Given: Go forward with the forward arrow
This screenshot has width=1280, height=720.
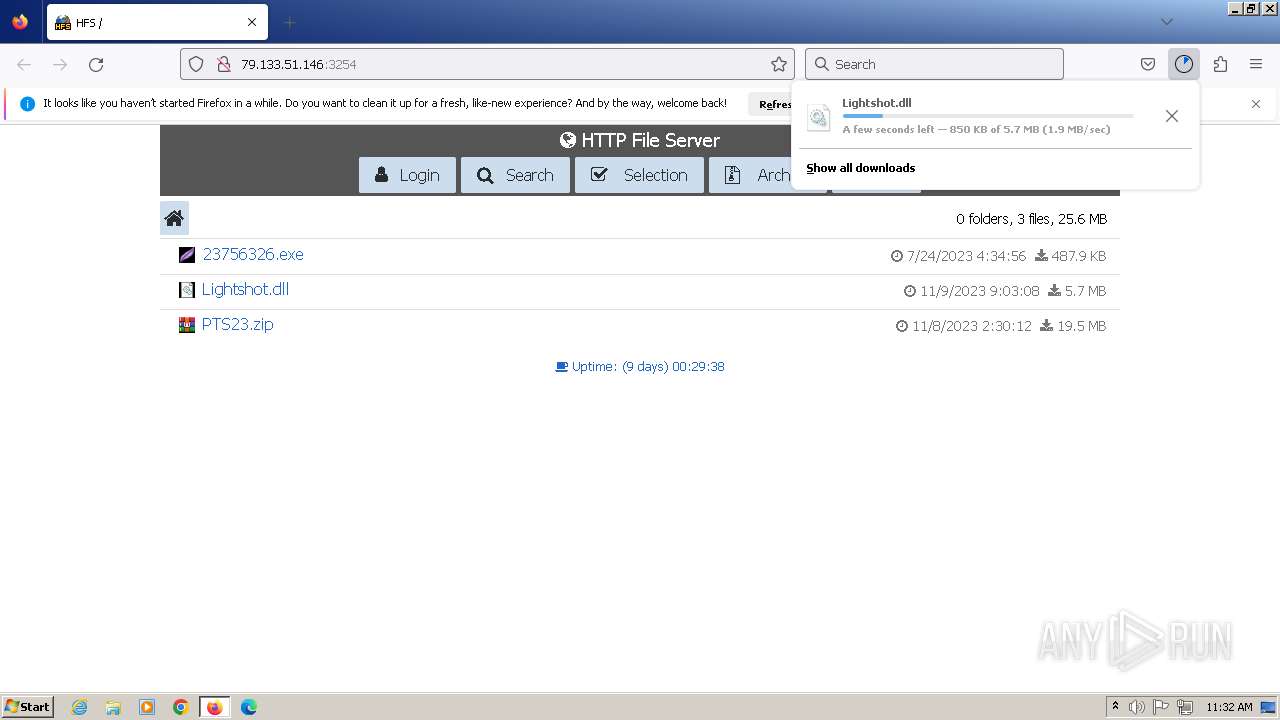Looking at the screenshot, I should (x=60, y=64).
